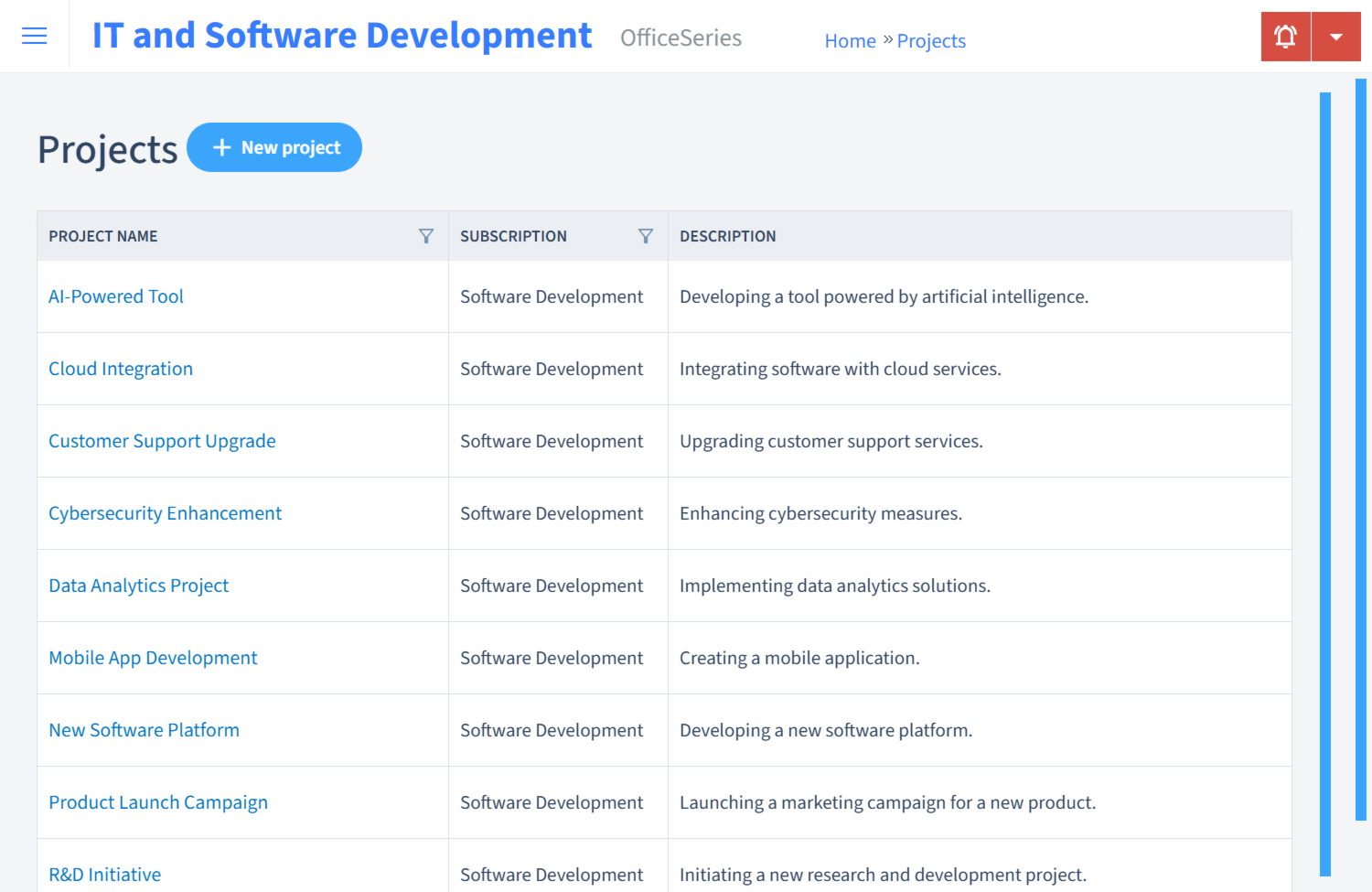Click the filter icon on SUBSCRIPTION column

click(x=646, y=235)
